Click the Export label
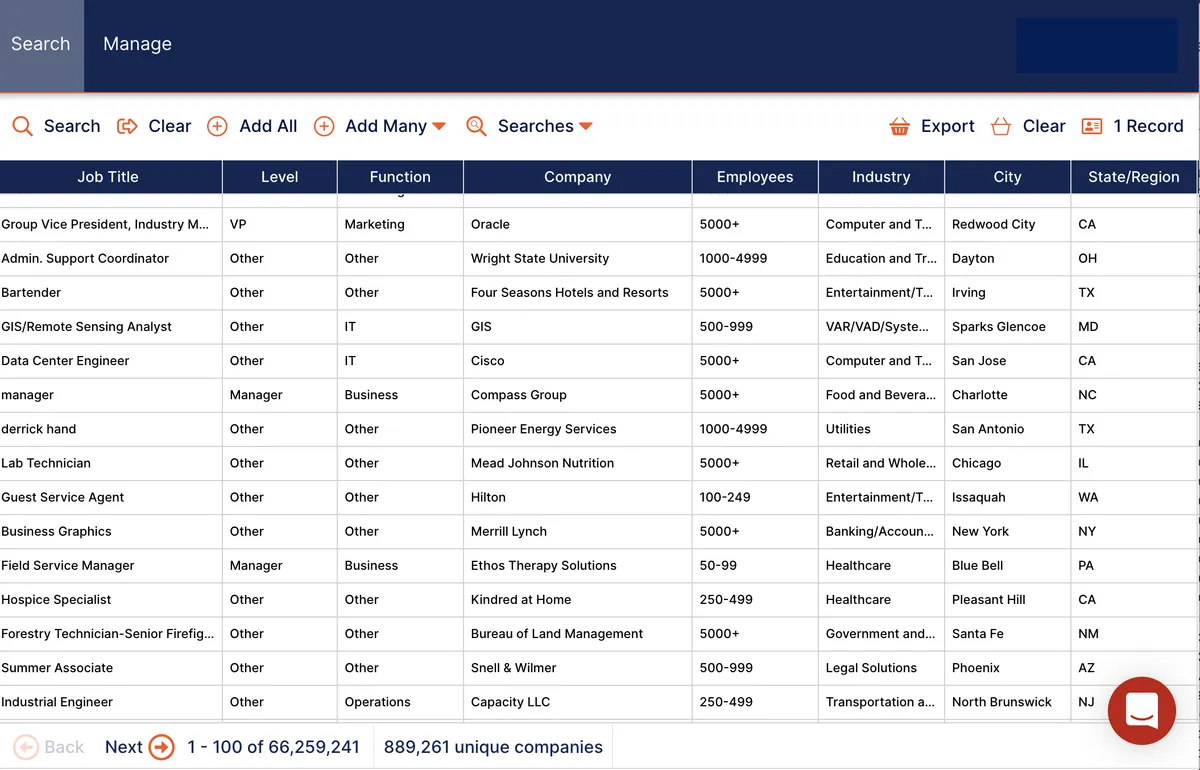This screenshot has height=770, width=1200. click(x=948, y=126)
